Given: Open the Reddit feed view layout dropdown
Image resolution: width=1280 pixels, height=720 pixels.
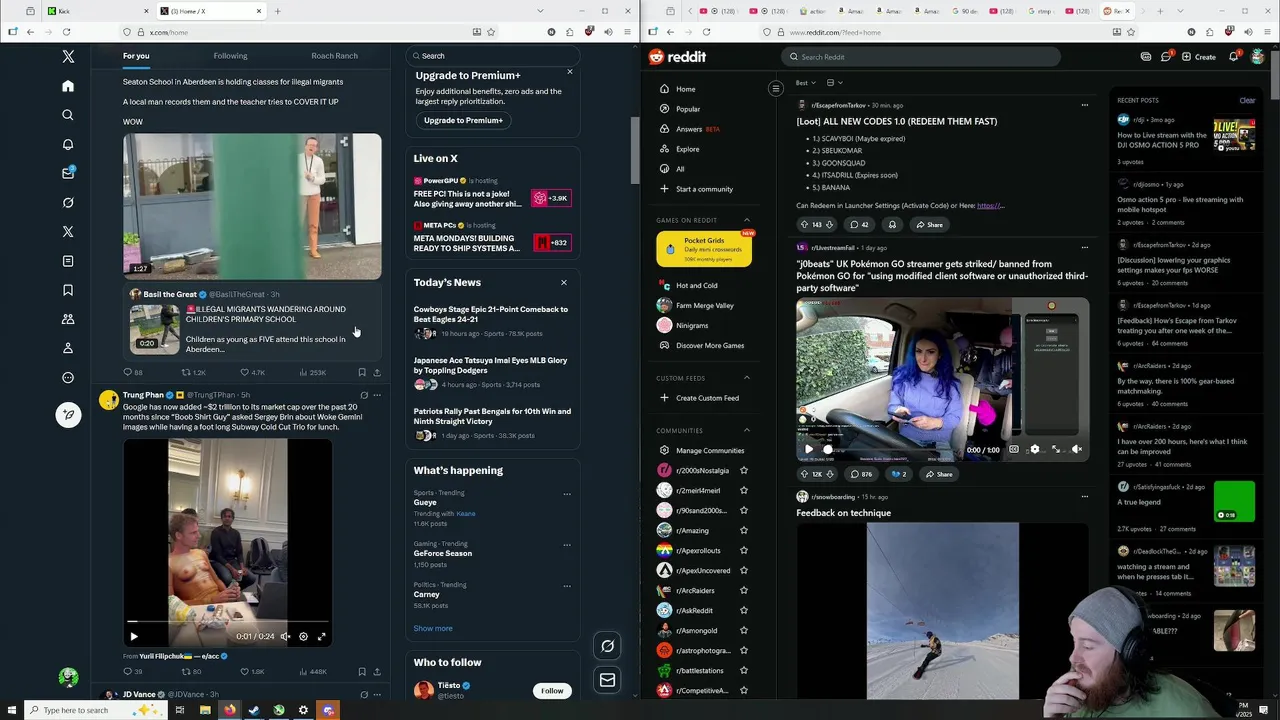Looking at the screenshot, I should pos(834,83).
